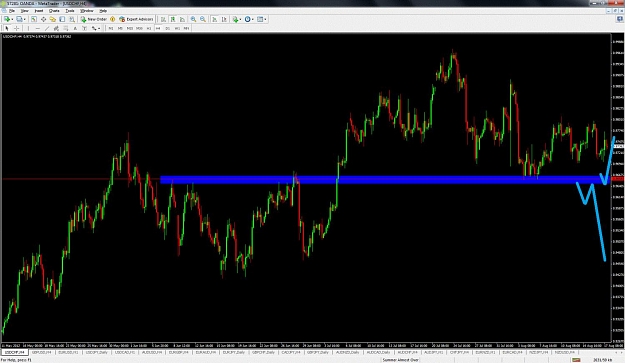The height and width of the screenshot is (363, 625).
Task: Enable the H1 timeframe
Action: coord(149,28)
